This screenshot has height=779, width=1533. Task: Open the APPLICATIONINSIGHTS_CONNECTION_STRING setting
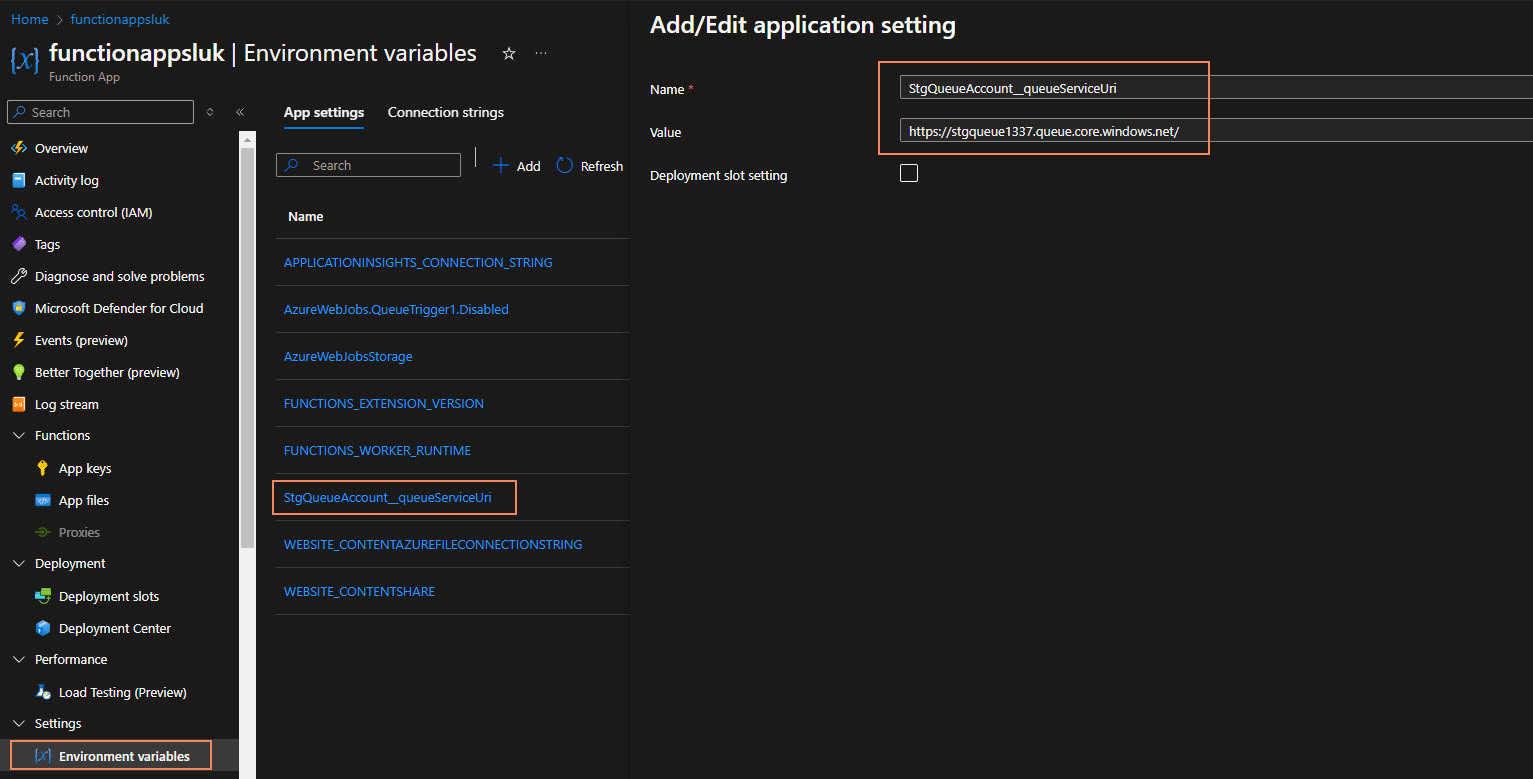[418, 262]
